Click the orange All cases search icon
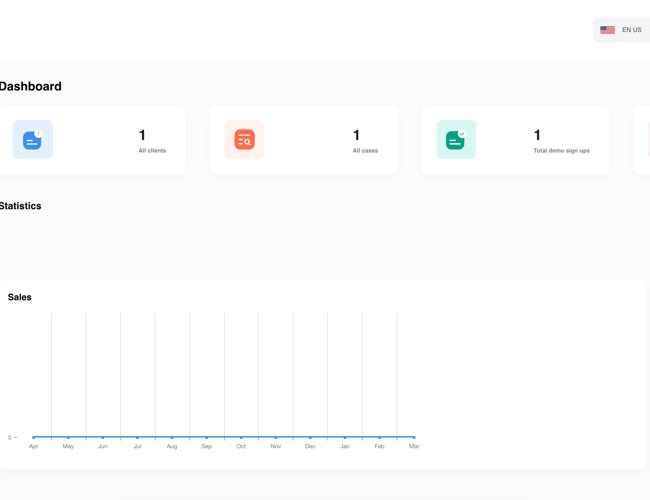Image resolution: width=650 pixels, height=500 pixels. [244, 140]
